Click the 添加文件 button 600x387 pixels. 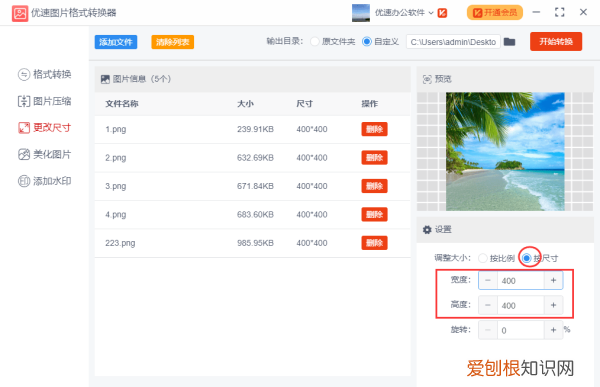pos(116,42)
